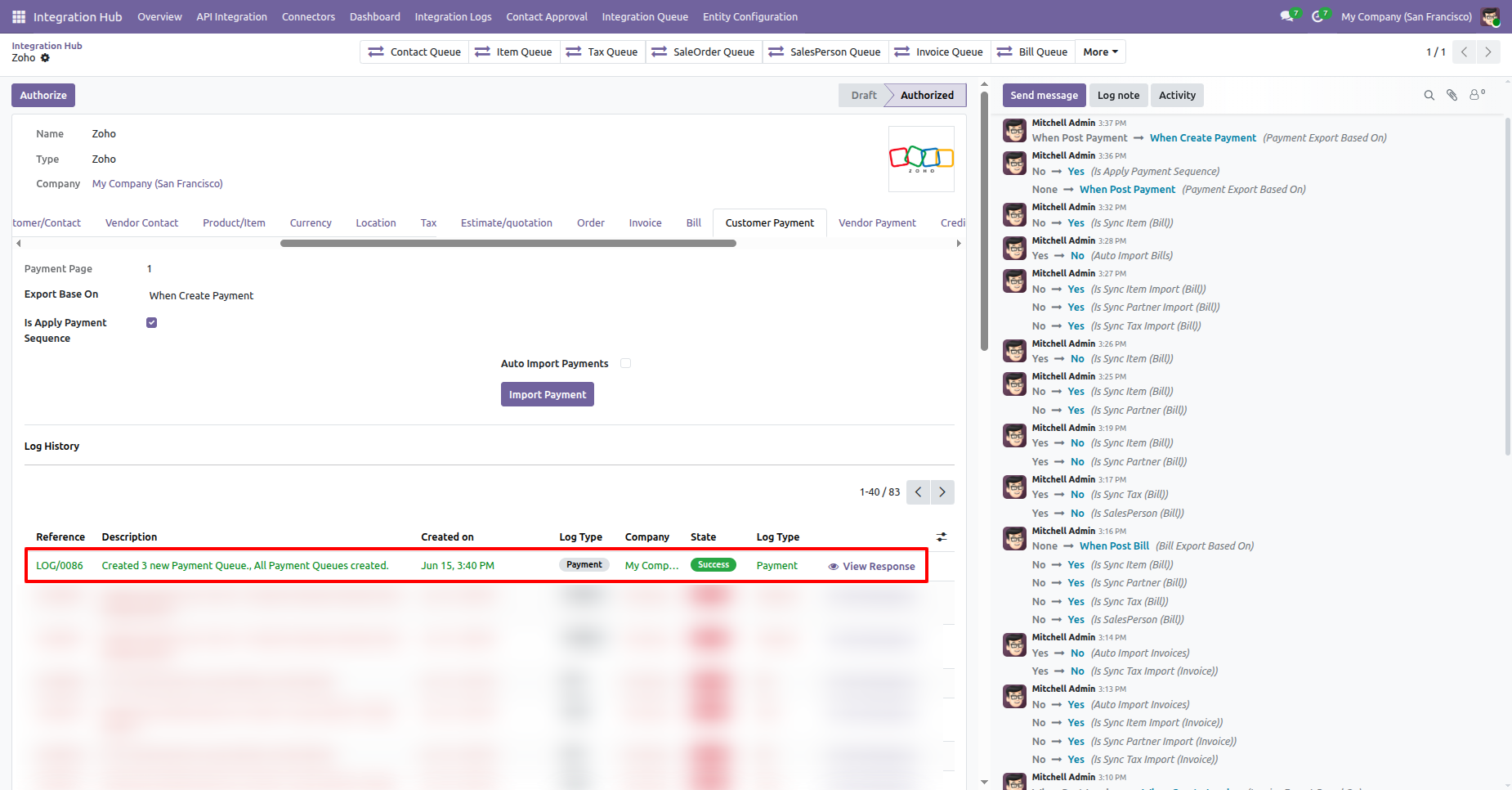Open the API Integration menu
The image size is (1512, 790).
(x=231, y=16)
